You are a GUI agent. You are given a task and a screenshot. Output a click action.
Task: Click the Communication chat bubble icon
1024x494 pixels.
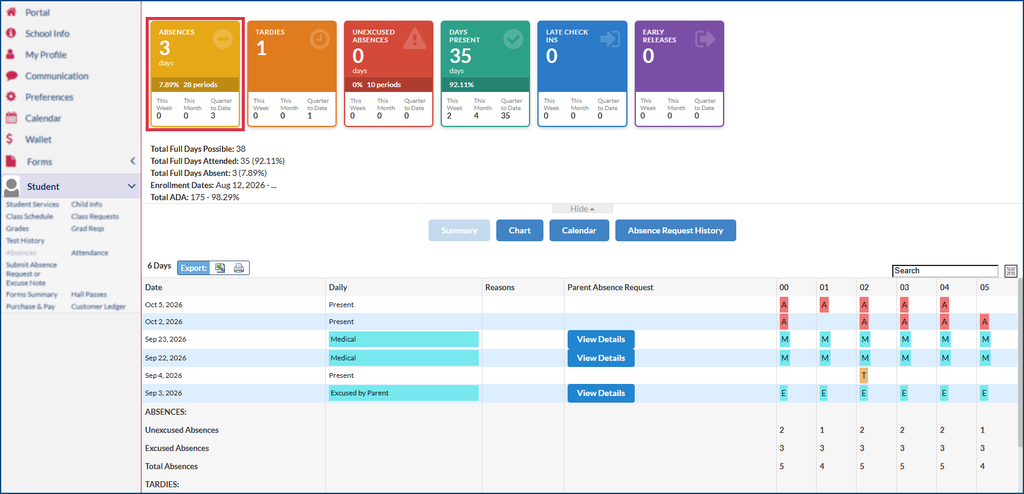tap(10, 76)
